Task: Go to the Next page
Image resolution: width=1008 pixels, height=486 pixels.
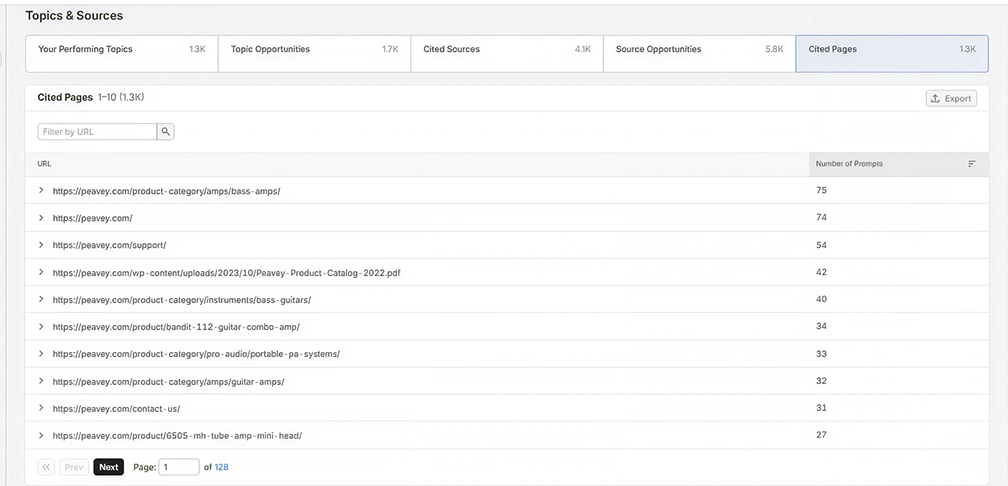Action: tap(109, 467)
